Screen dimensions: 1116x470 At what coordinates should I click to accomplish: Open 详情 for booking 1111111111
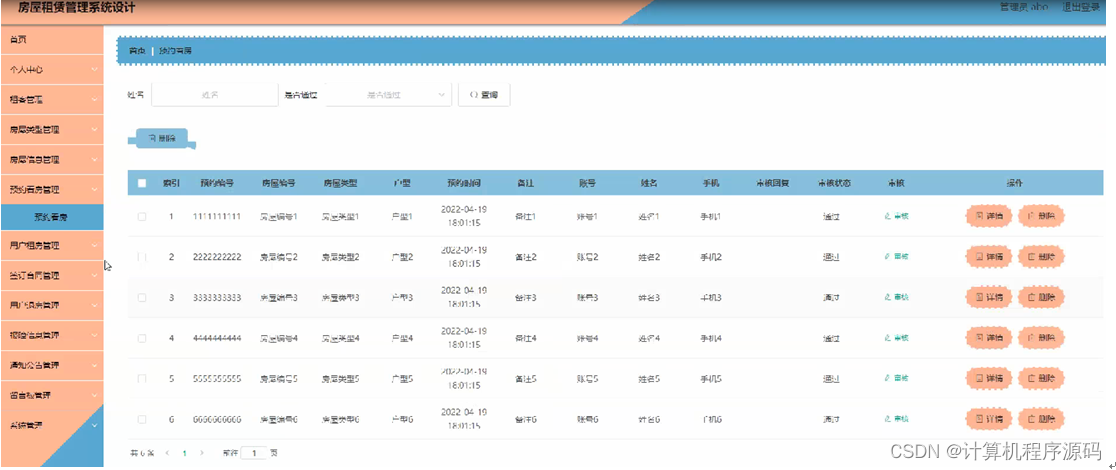pyautogui.click(x=989, y=216)
